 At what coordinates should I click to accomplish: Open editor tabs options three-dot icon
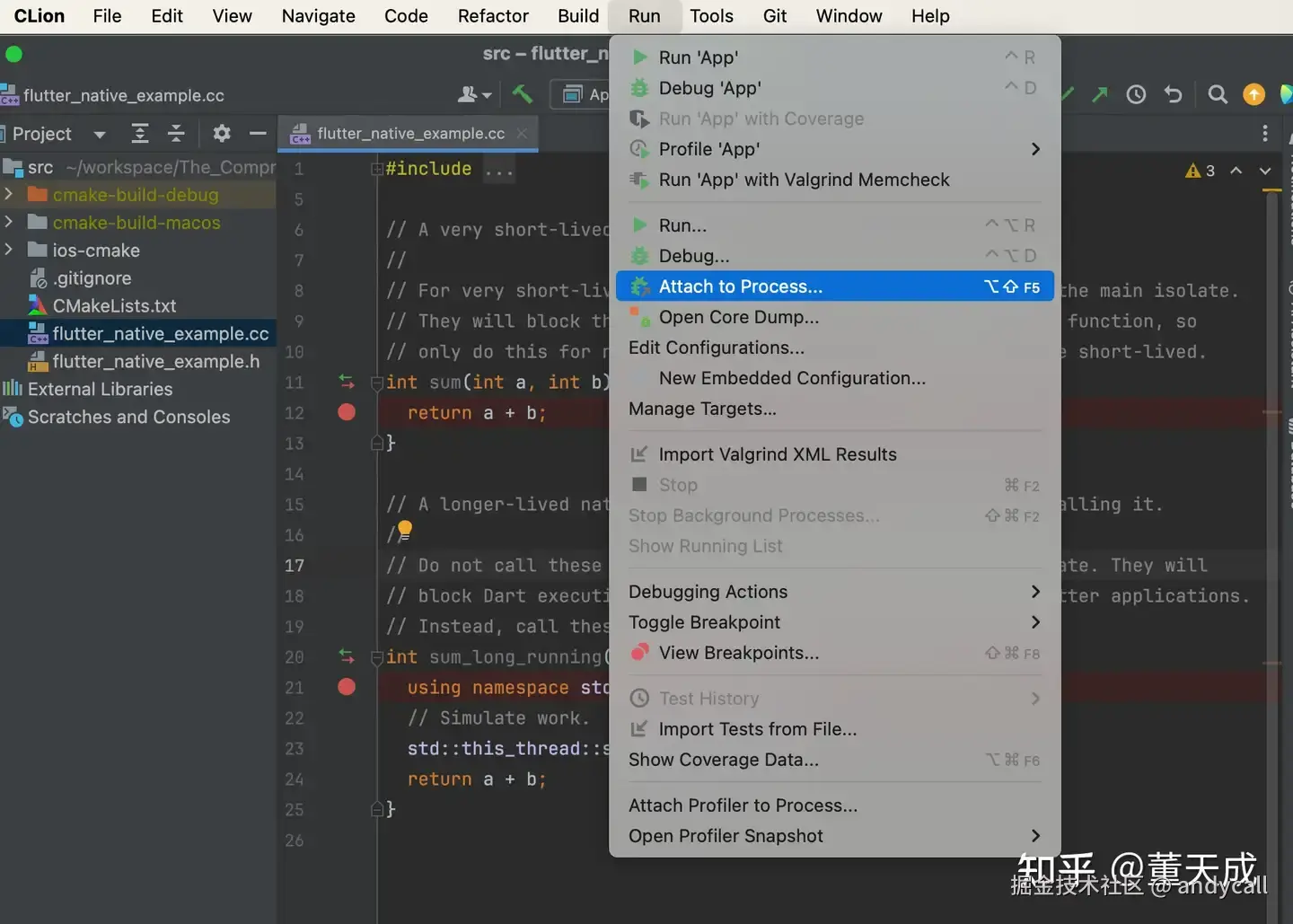click(1265, 134)
